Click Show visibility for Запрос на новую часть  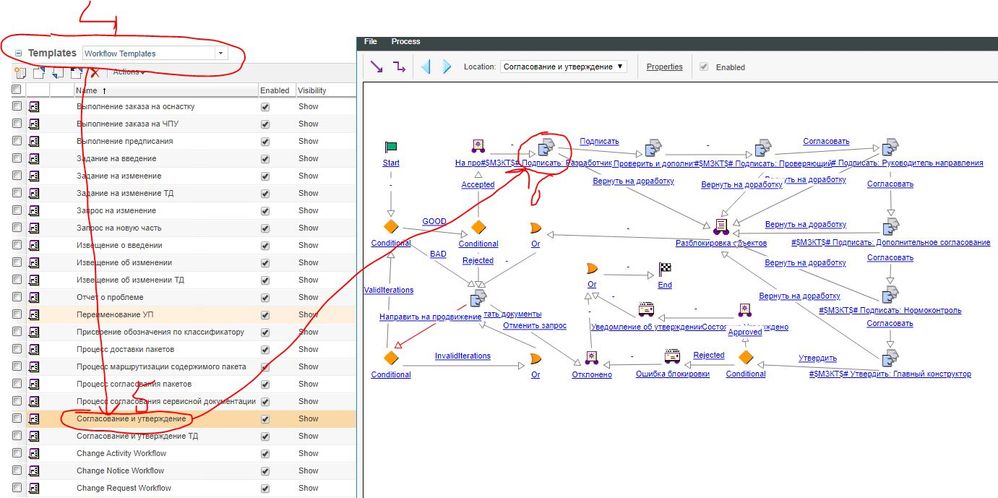pyautogui.click(x=308, y=228)
